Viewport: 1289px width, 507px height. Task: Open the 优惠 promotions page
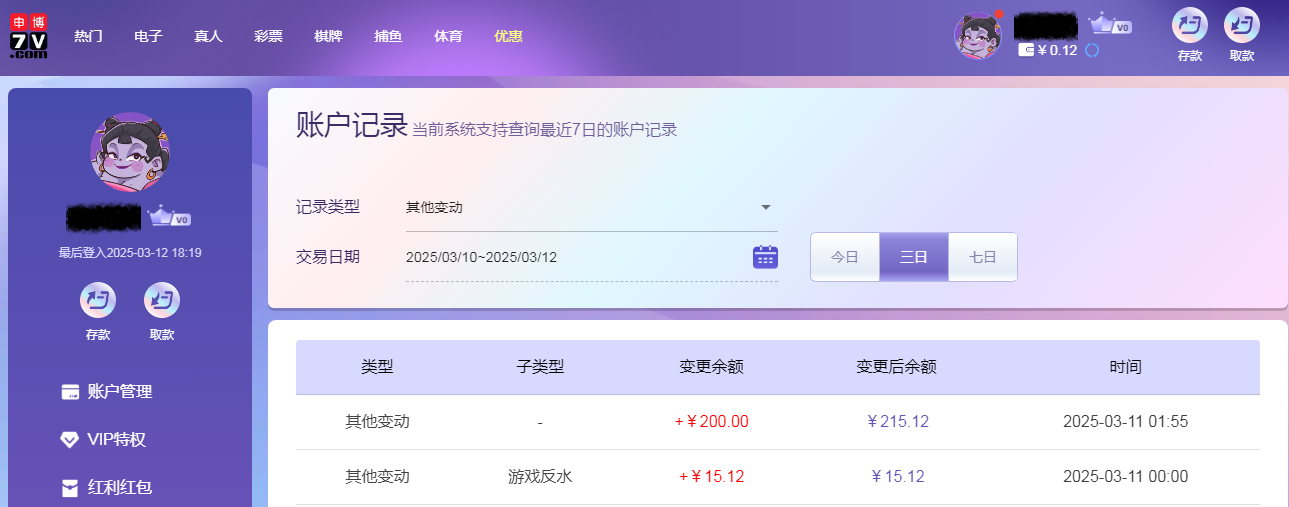[508, 36]
